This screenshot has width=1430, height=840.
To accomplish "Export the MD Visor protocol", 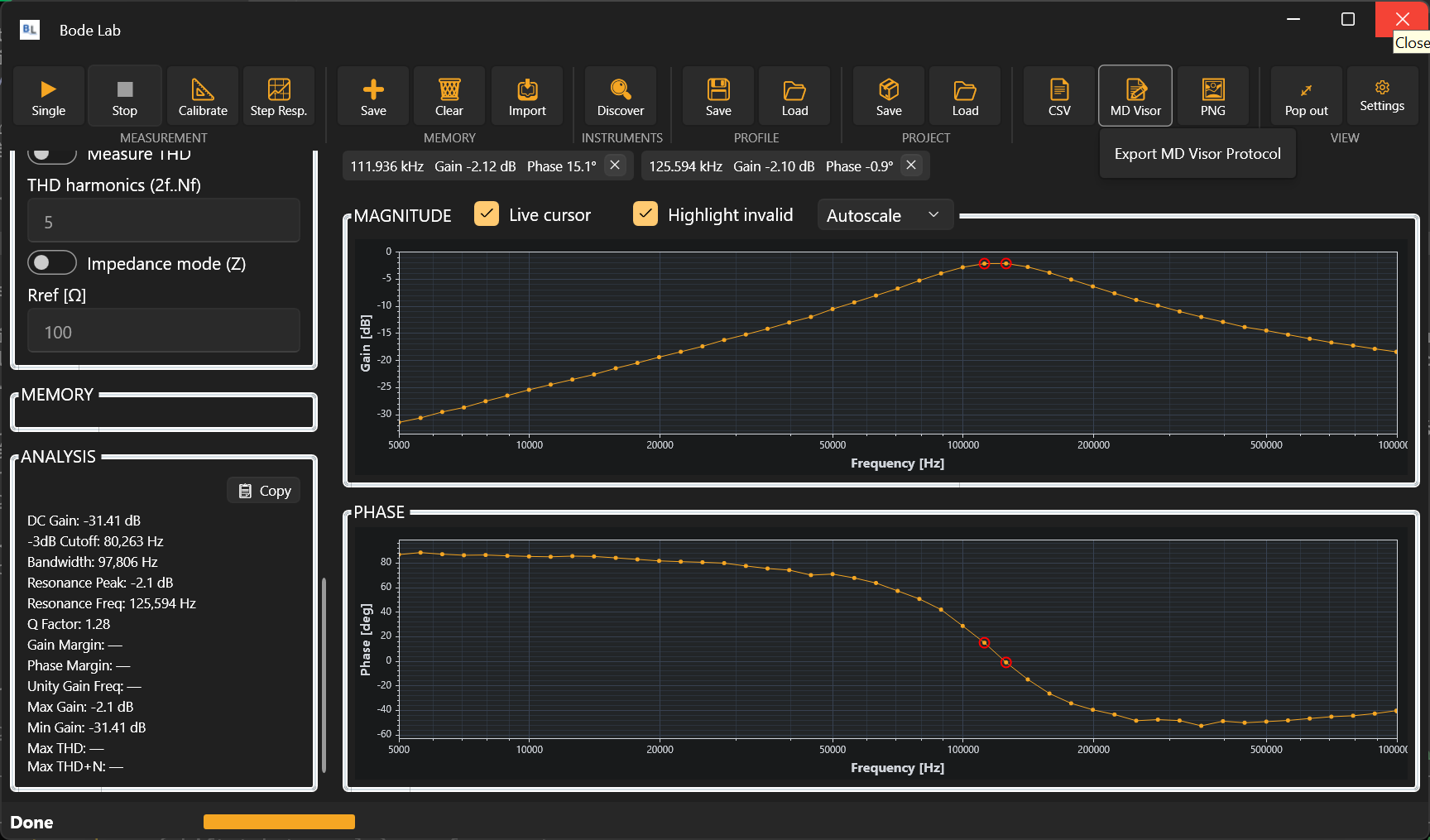I will coord(1135,96).
